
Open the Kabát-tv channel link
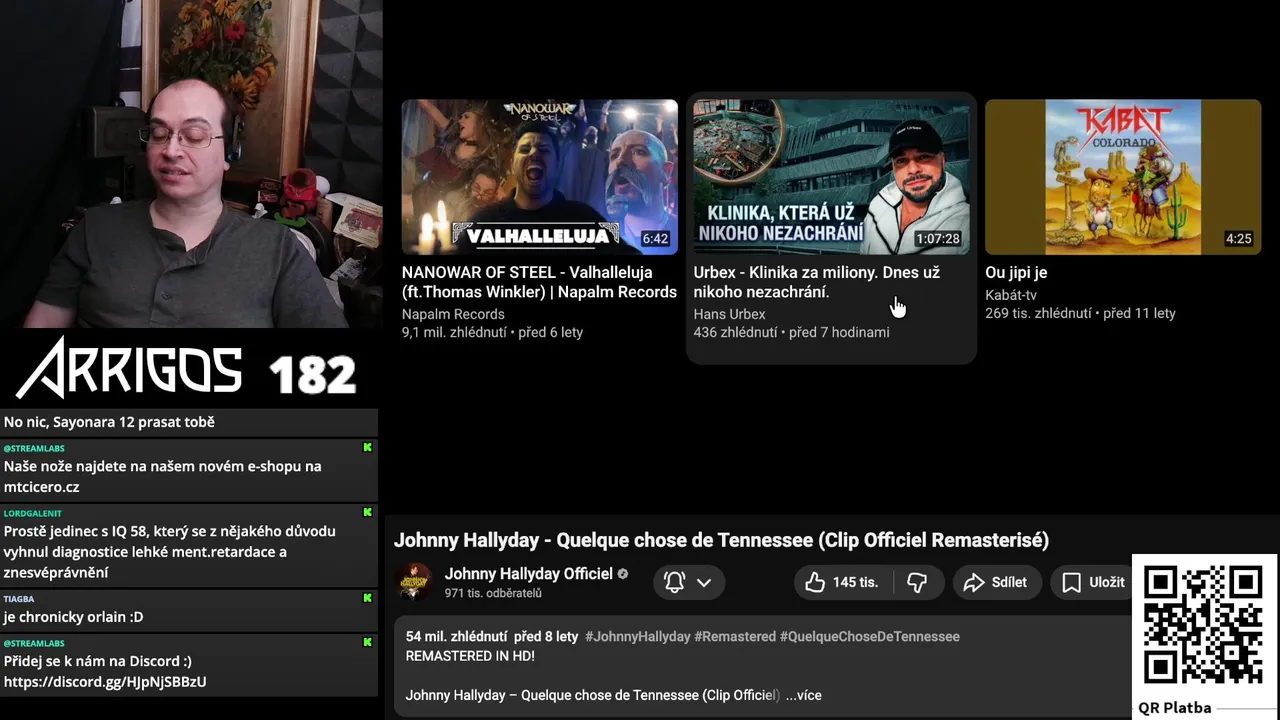[x=1011, y=295]
